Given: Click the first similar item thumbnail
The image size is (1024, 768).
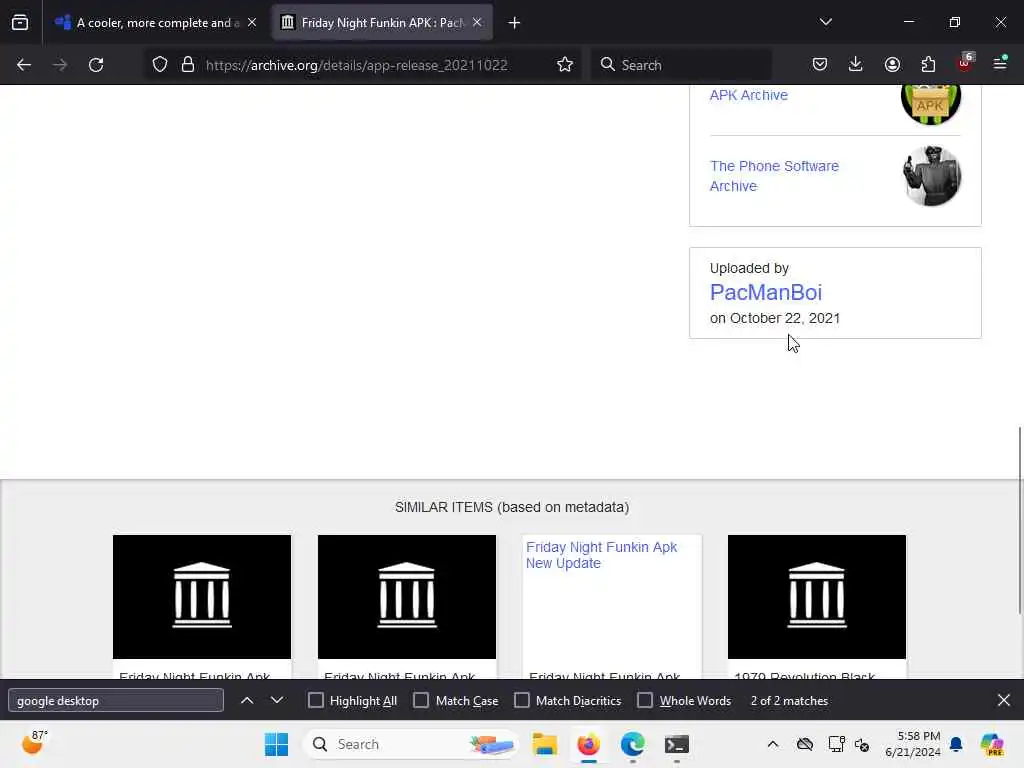Looking at the screenshot, I should click(x=202, y=597).
